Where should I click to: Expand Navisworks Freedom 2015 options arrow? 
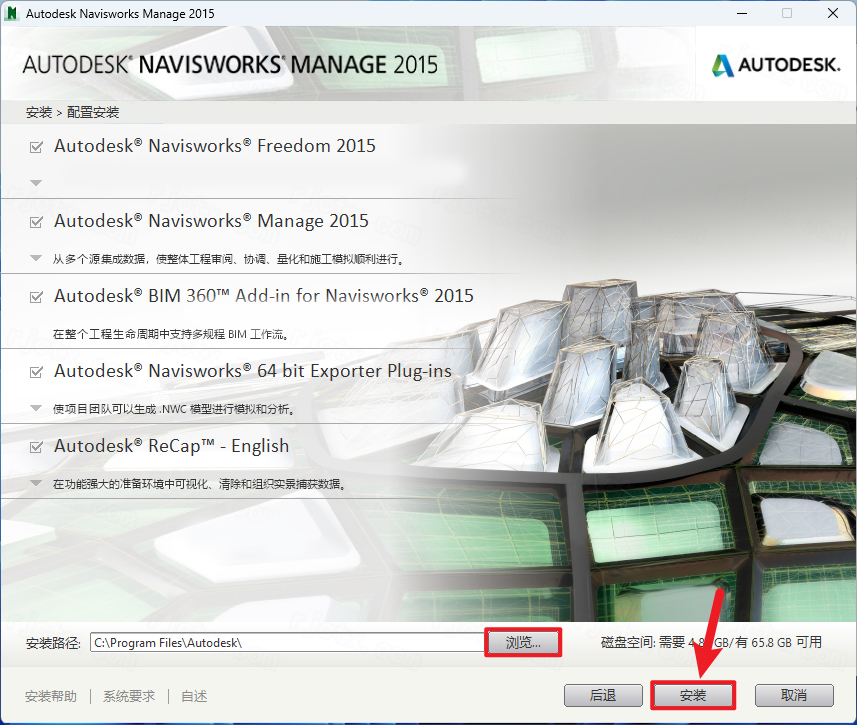36,183
